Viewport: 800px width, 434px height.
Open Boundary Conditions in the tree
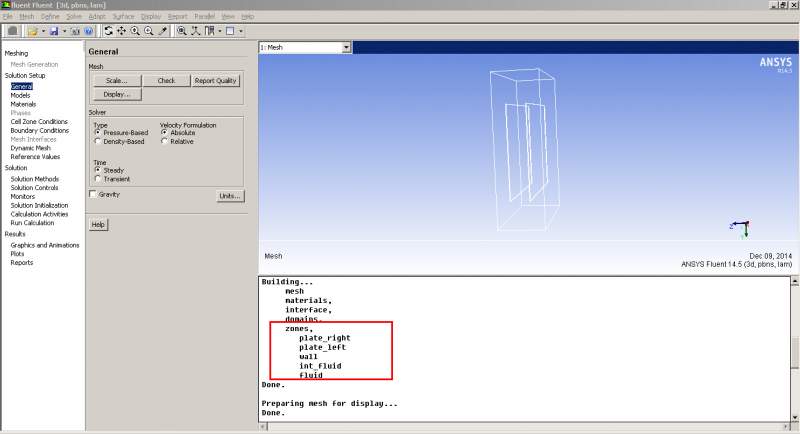[40, 131]
